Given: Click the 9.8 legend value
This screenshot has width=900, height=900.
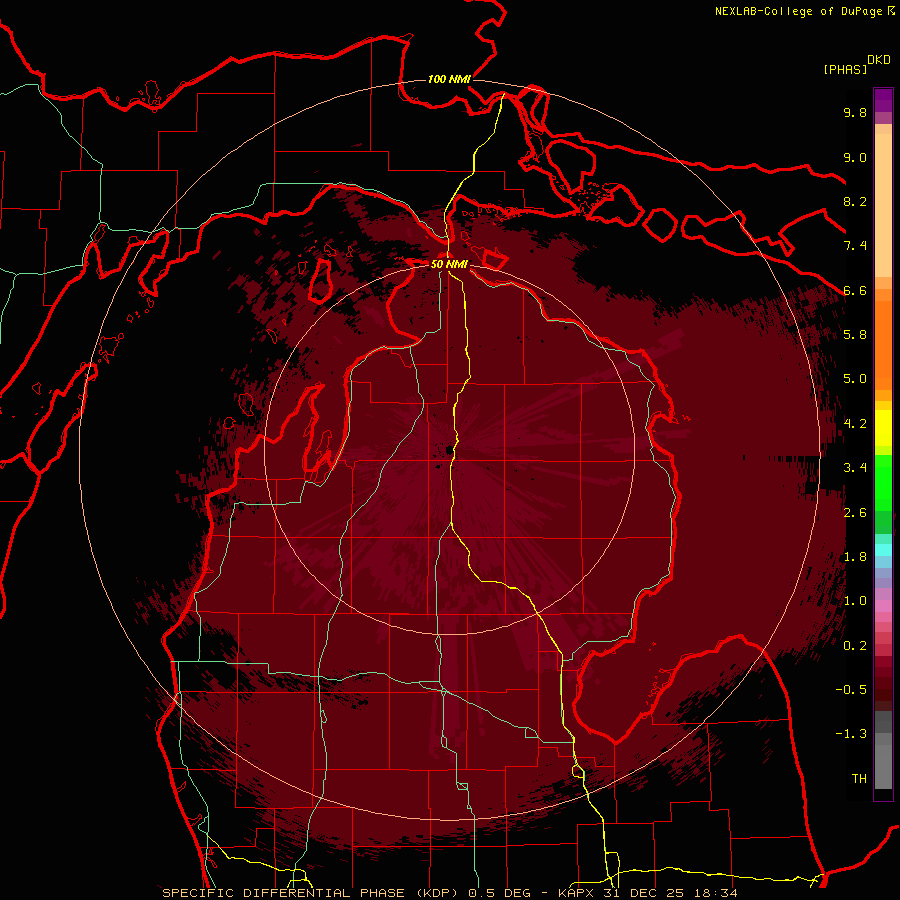Looking at the screenshot, I should coord(855,112).
